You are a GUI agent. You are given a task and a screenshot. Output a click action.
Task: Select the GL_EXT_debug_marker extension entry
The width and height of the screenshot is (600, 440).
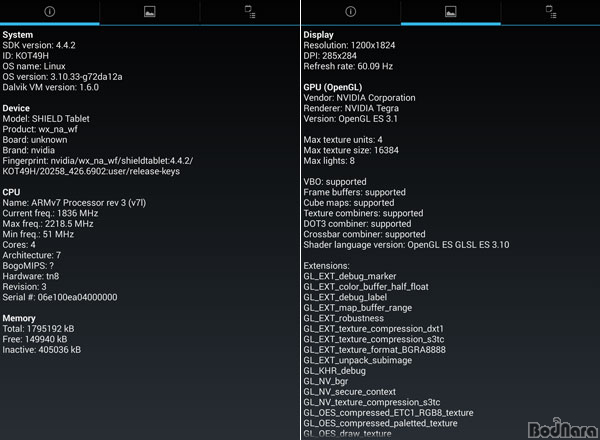pyautogui.click(x=350, y=276)
